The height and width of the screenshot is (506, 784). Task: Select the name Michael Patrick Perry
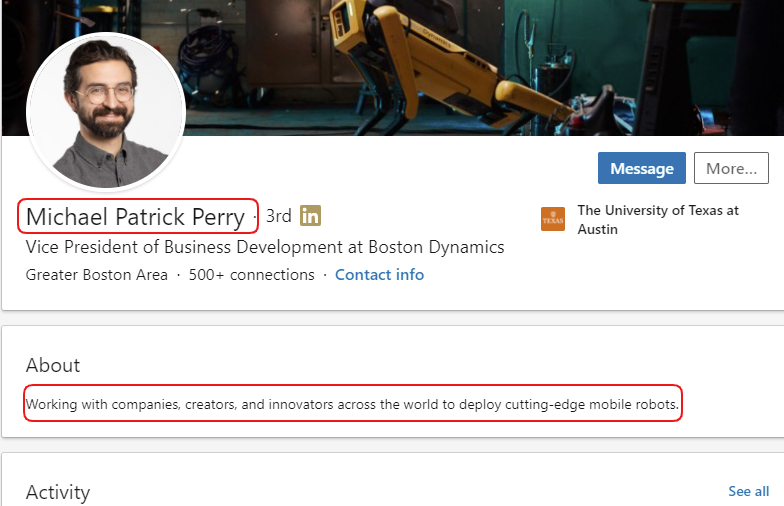click(135, 216)
